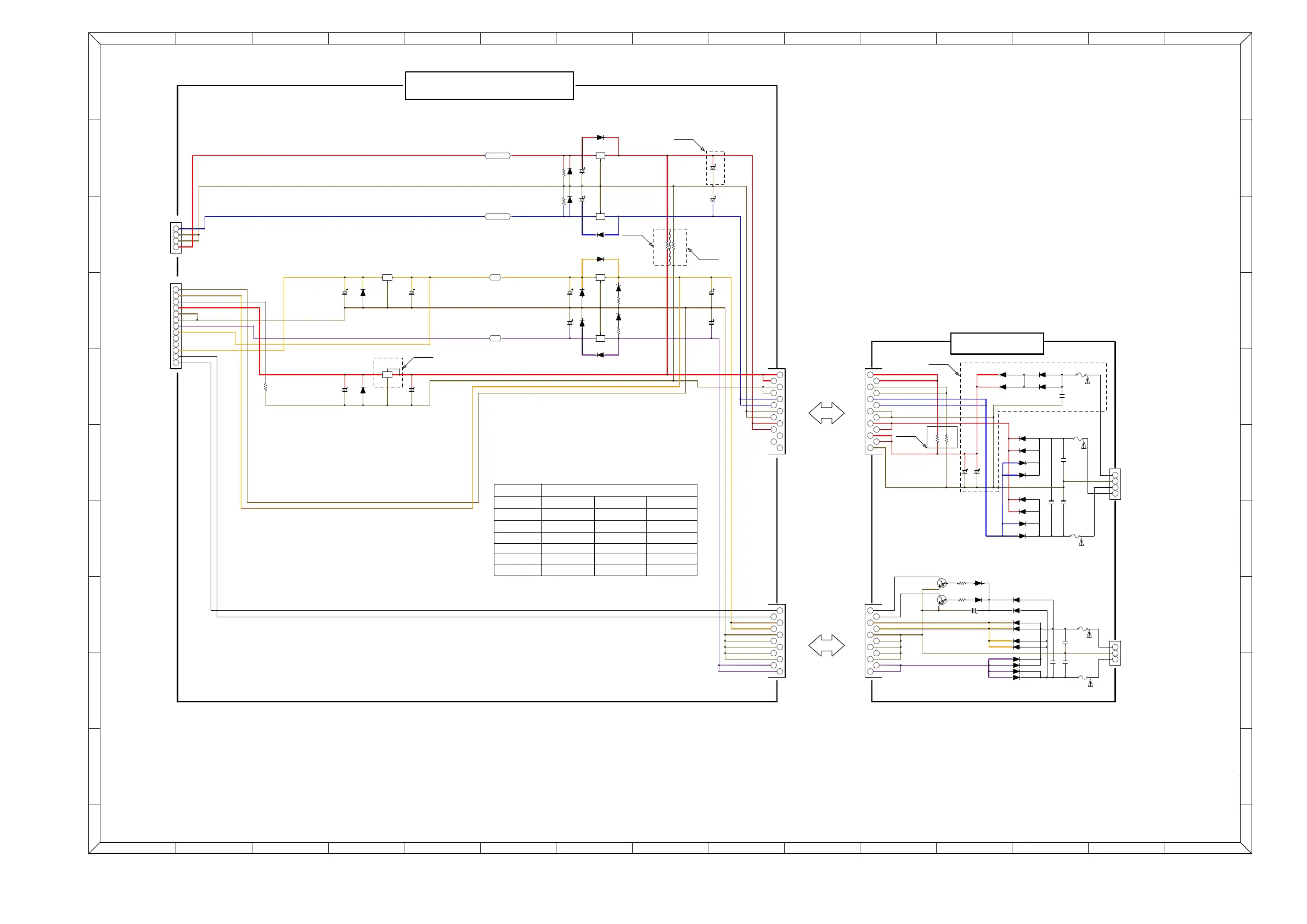Select the small oval component on purple wire
Image resolution: width=1307 pixels, height=924 pixels.
(x=495, y=338)
